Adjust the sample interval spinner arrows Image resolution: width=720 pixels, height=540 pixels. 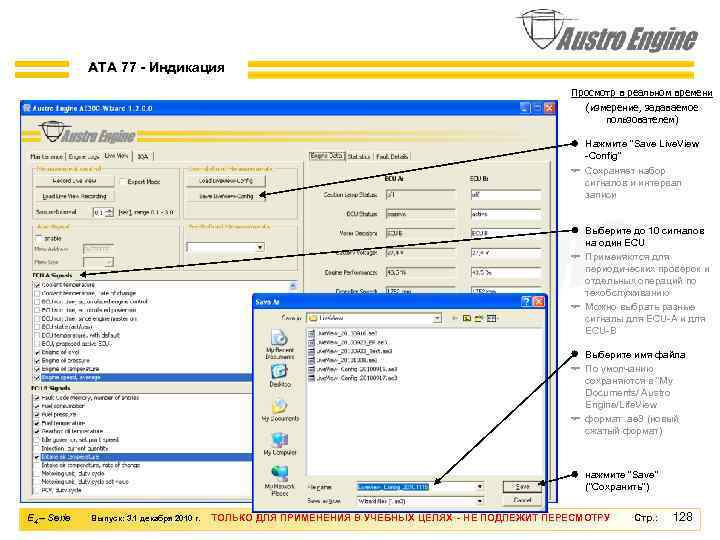tap(109, 212)
